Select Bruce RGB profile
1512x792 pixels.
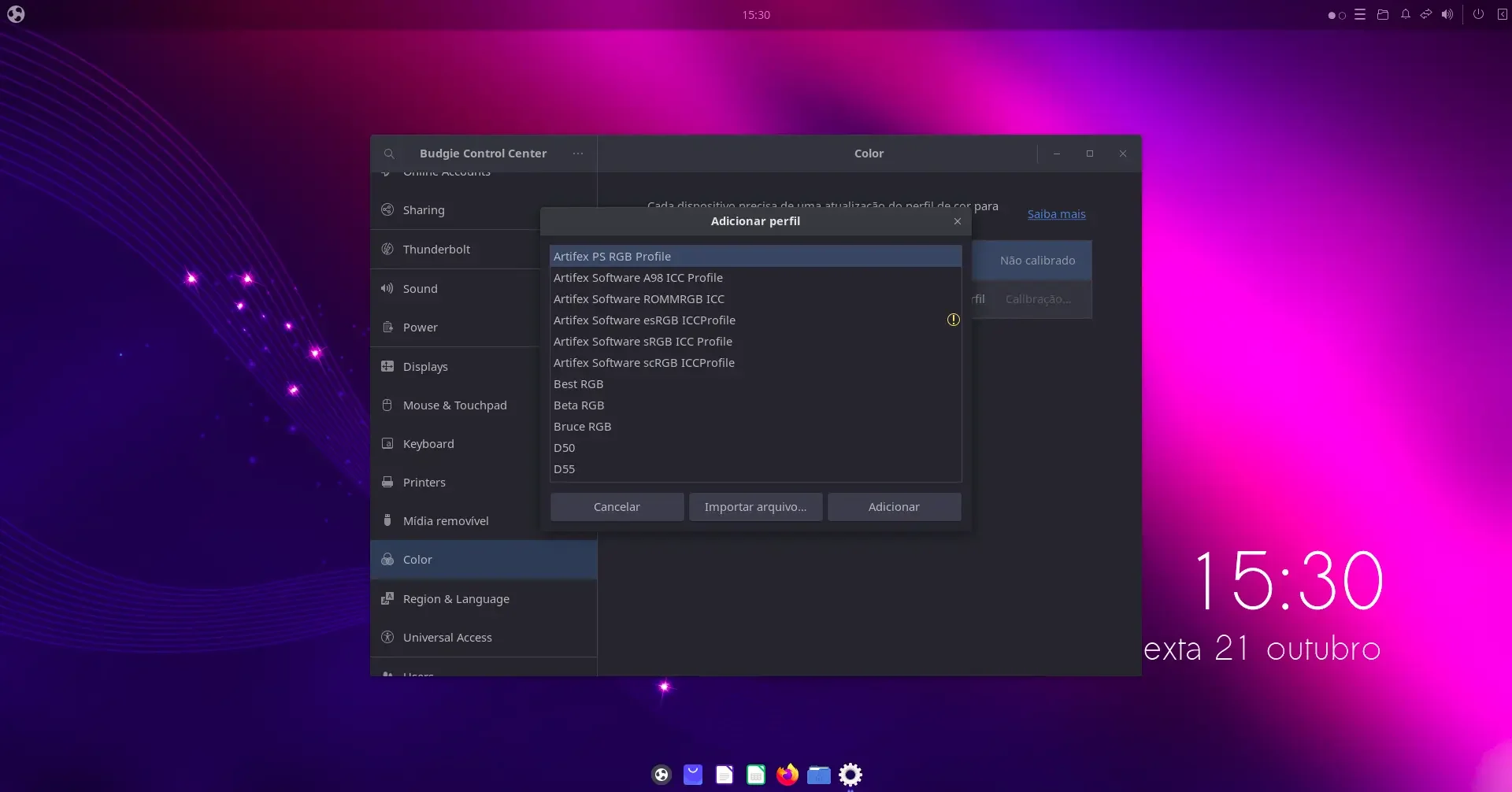pos(755,427)
